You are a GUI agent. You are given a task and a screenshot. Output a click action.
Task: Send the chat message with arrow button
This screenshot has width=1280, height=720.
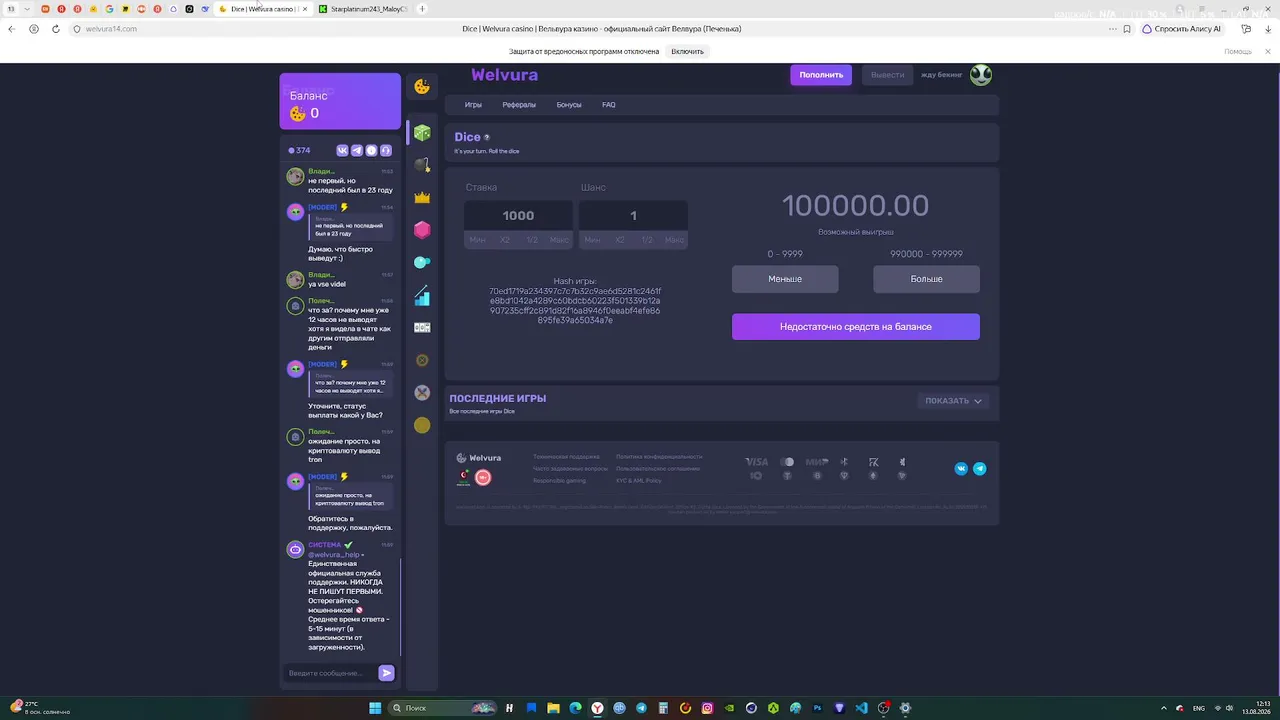(x=386, y=673)
